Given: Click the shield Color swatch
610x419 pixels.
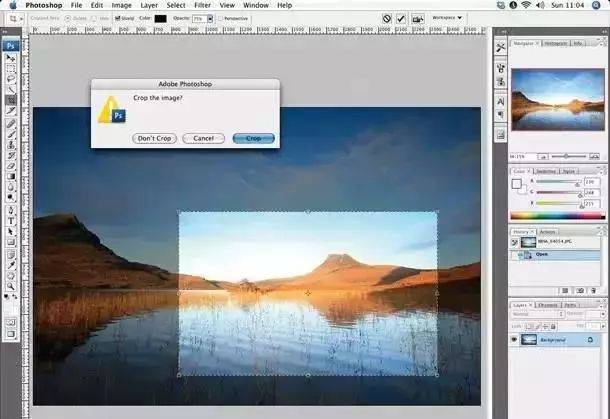Looking at the screenshot, I should pos(160,18).
